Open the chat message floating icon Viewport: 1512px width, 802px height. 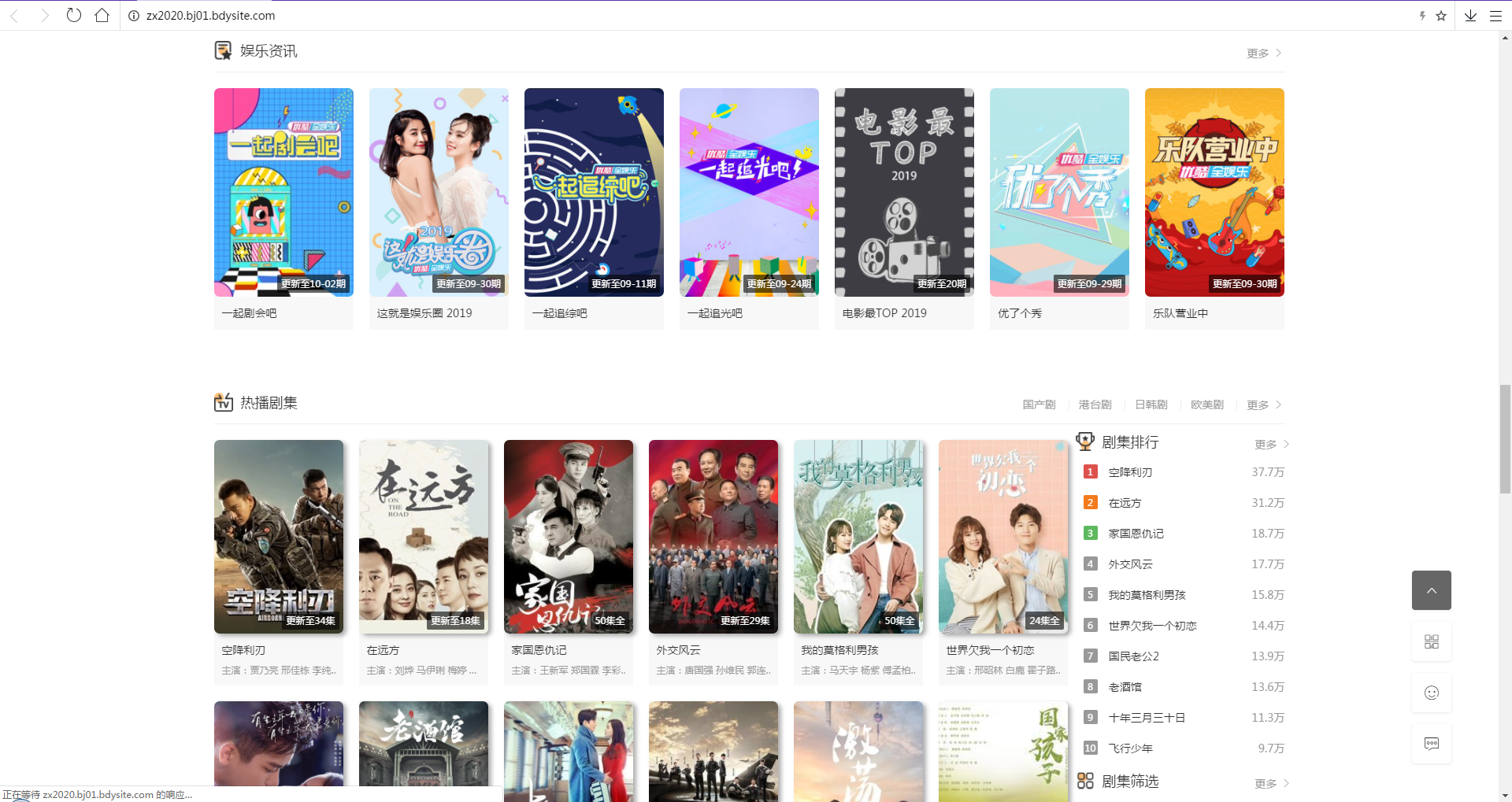[1431, 744]
